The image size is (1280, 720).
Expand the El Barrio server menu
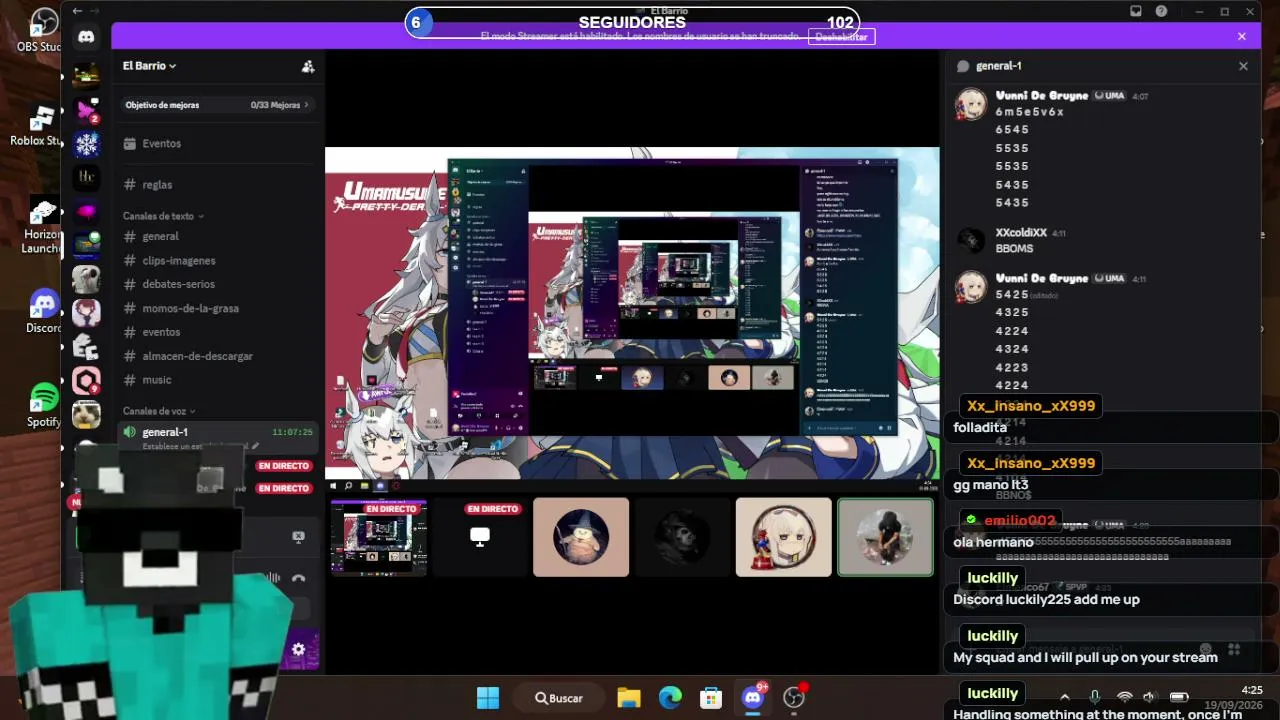tap(149, 66)
